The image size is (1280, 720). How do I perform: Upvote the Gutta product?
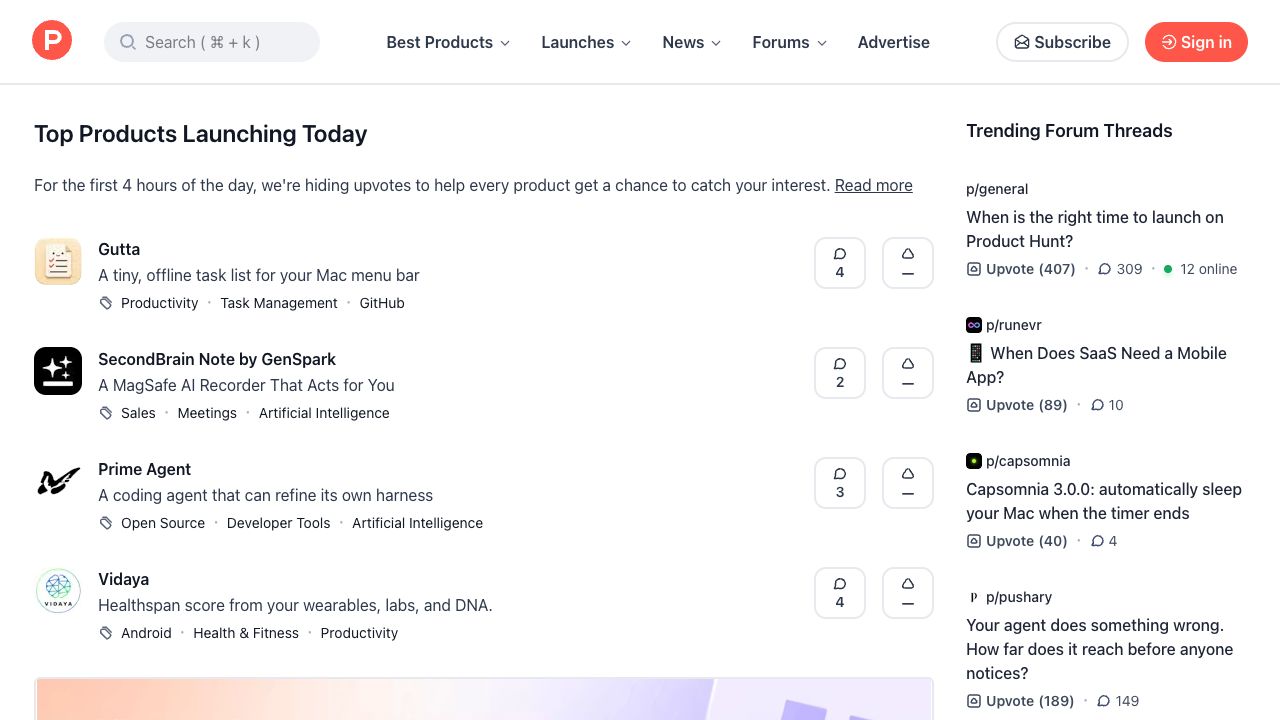coord(908,263)
